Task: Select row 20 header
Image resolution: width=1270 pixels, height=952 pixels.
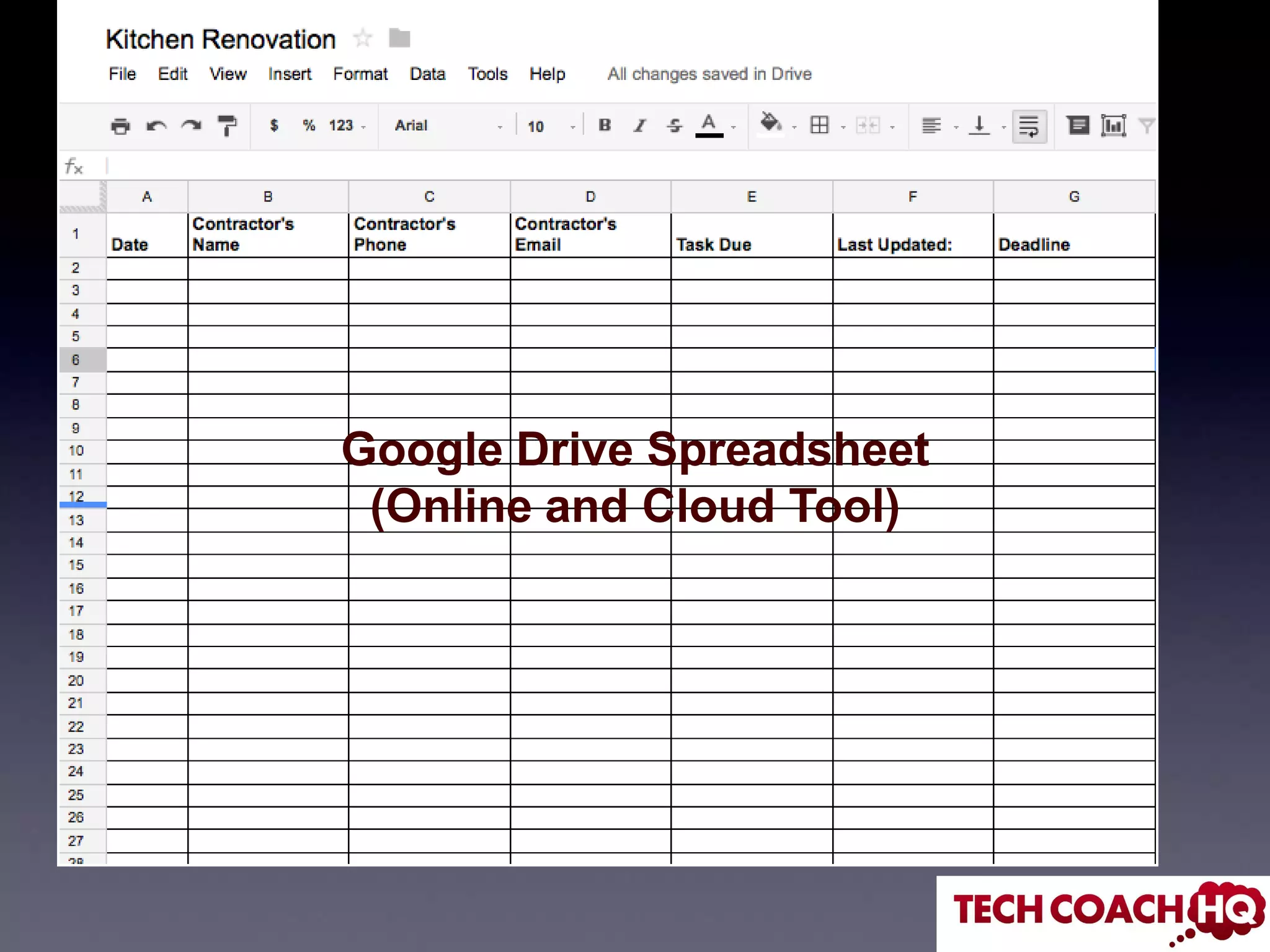Action: point(82,681)
